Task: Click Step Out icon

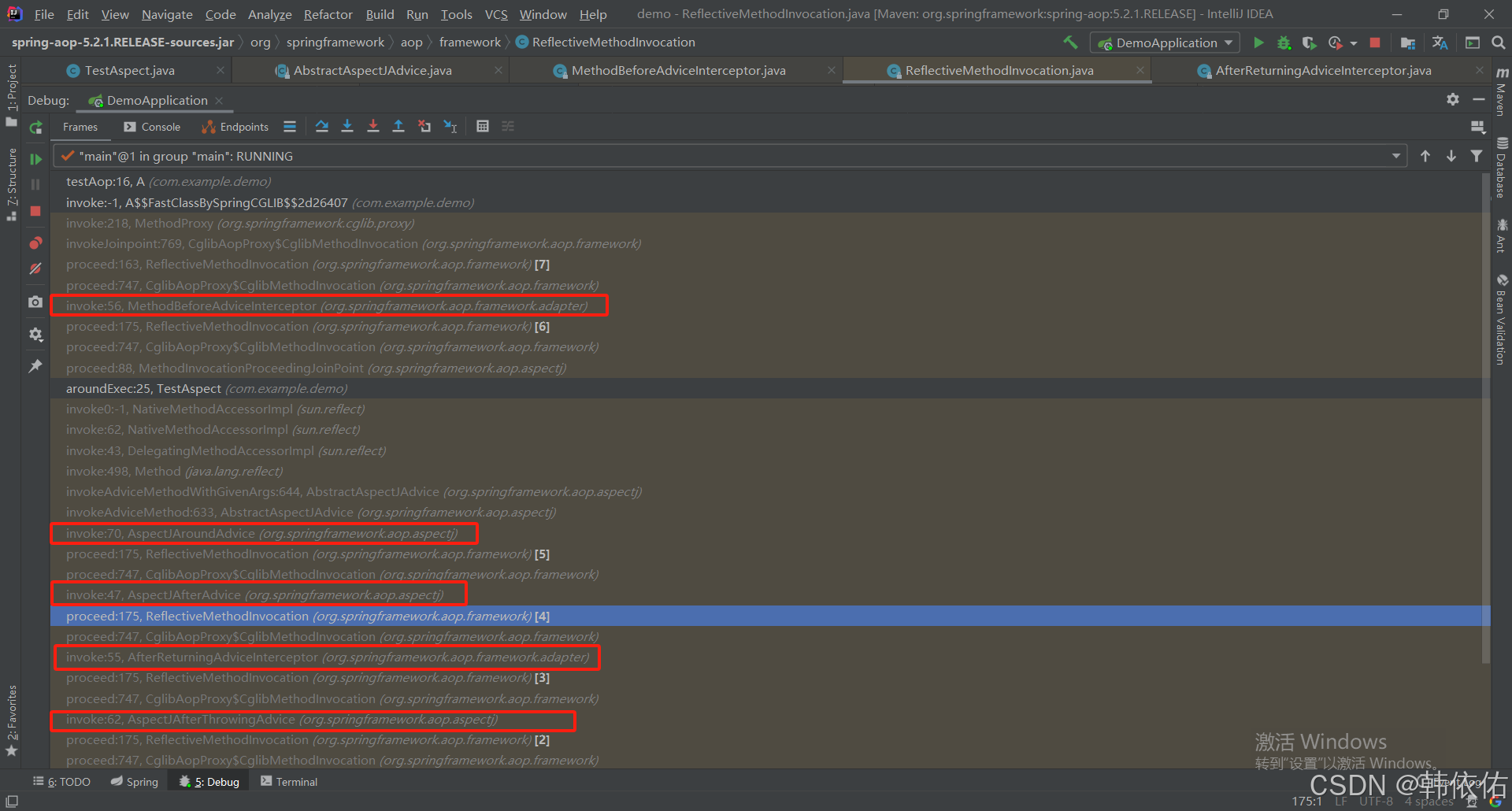Action: pyautogui.click(x=398, y=127)
